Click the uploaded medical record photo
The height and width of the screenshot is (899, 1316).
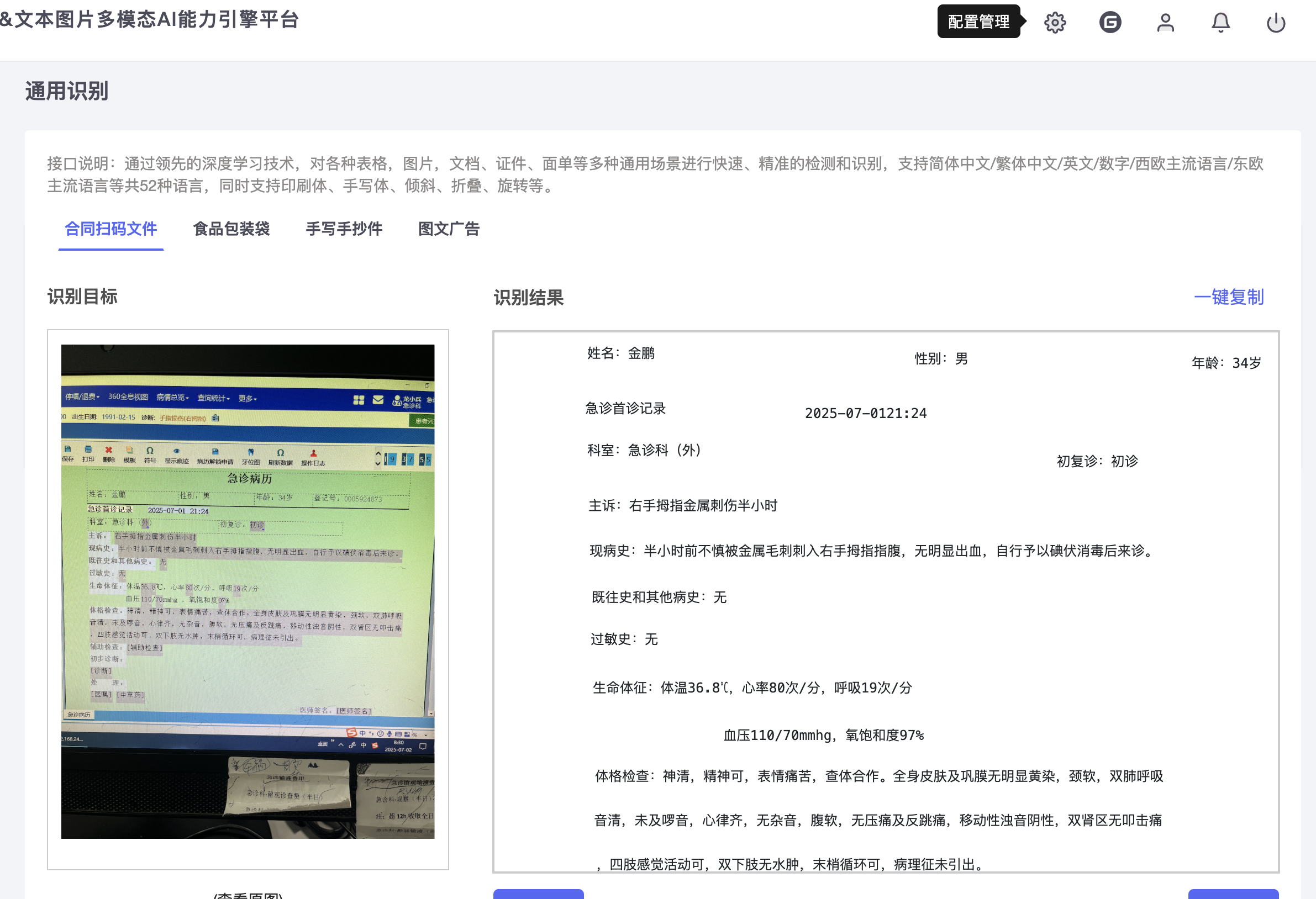248,591
